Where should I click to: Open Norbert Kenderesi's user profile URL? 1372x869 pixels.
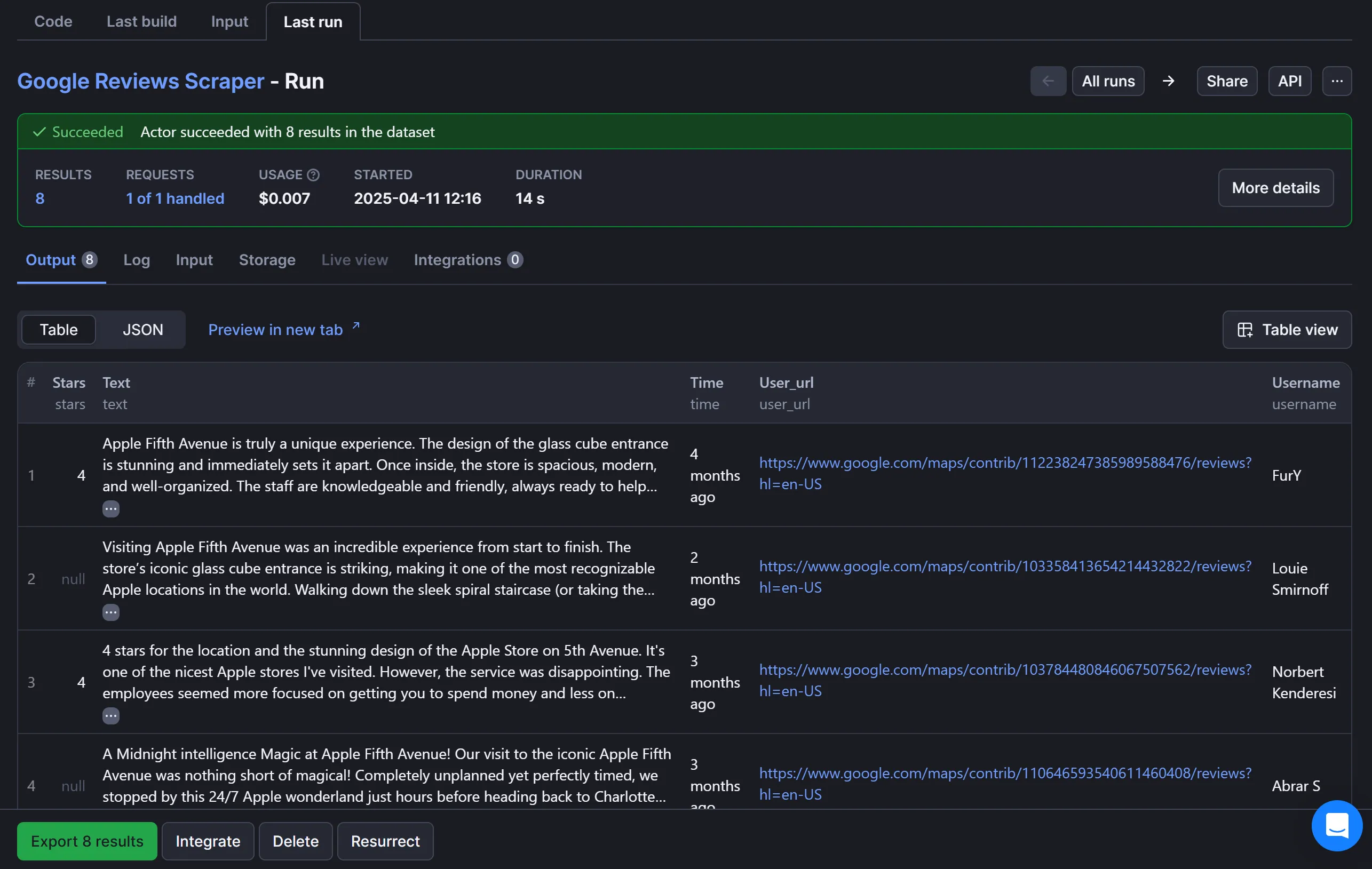click(x=1005, y=681)
